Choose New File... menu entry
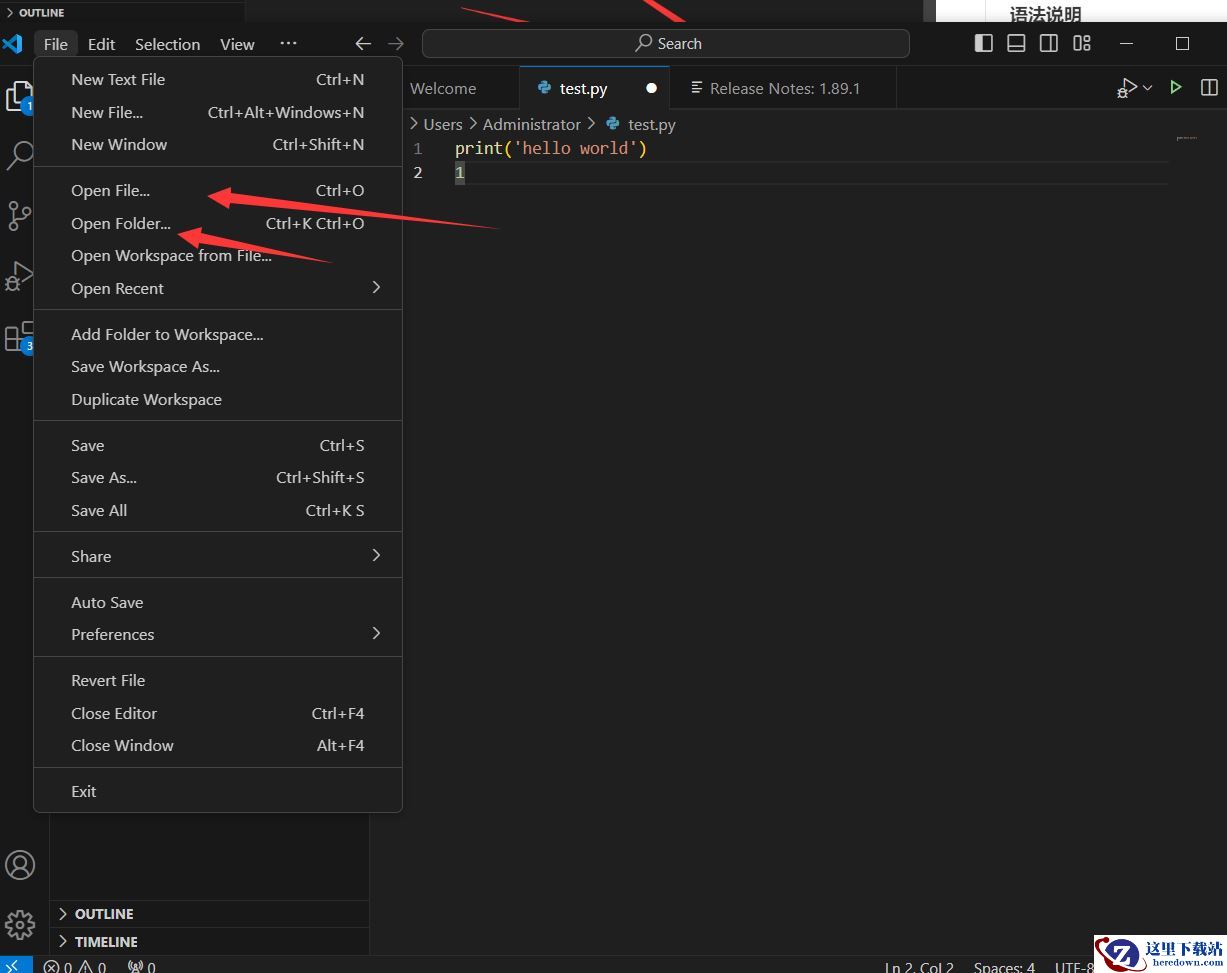 [218, 113]
